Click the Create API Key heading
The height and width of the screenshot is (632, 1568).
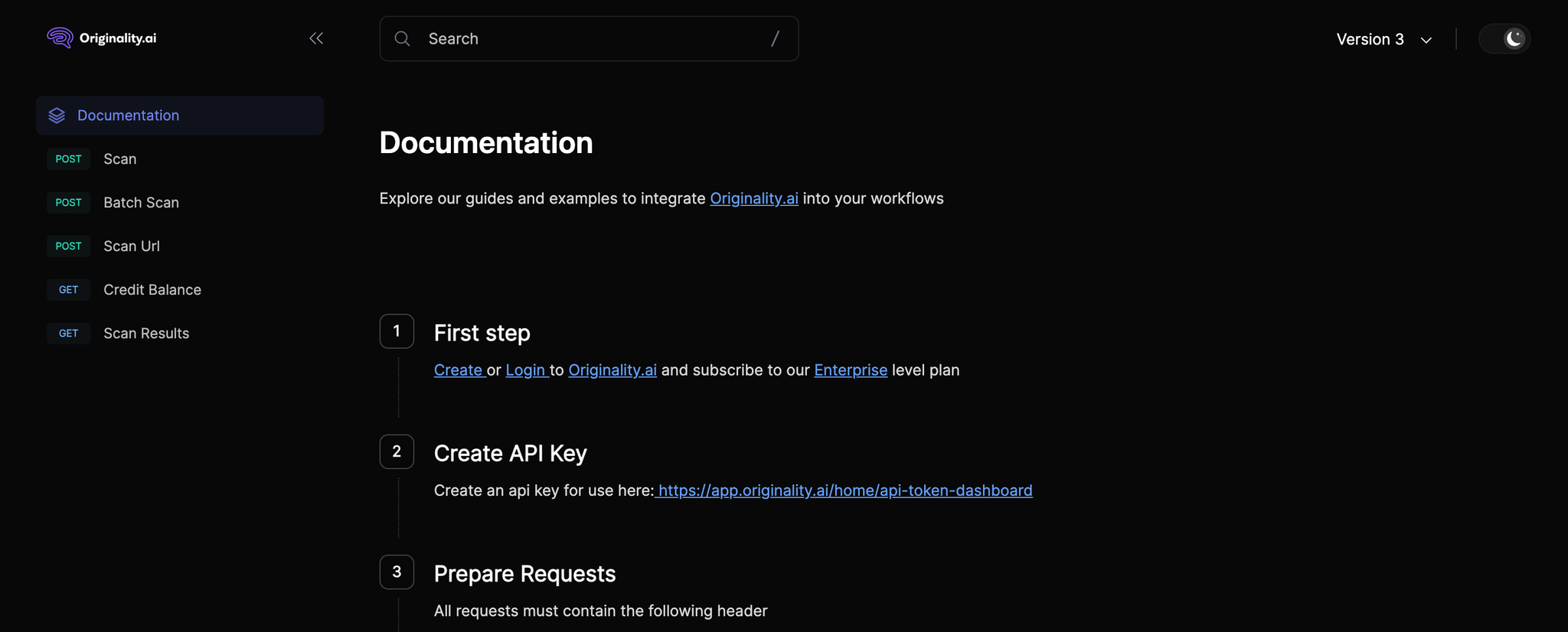coord(510,453)
